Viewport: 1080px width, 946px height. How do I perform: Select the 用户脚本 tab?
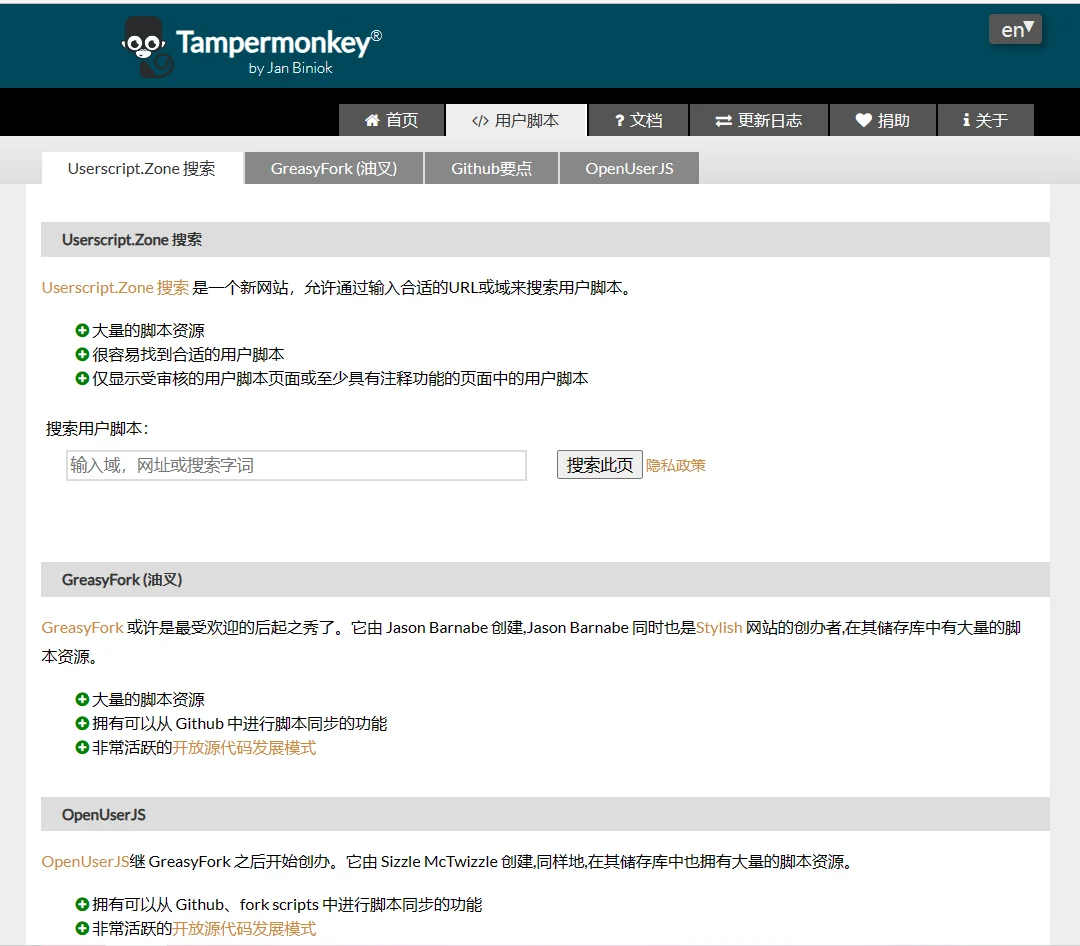pyautogui.click(x=516, y=121)
